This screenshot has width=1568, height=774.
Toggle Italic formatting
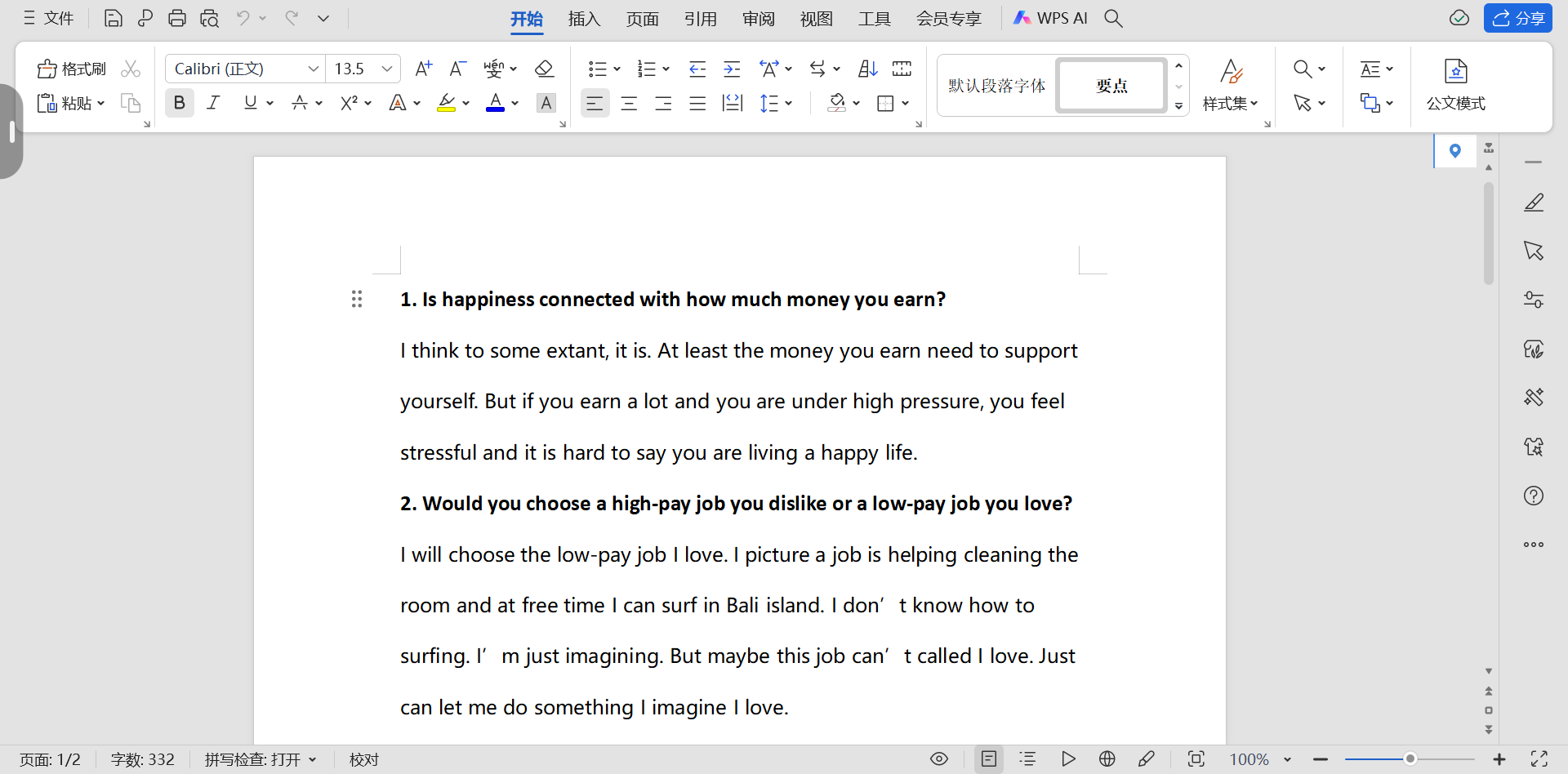[x=213, y=103]
